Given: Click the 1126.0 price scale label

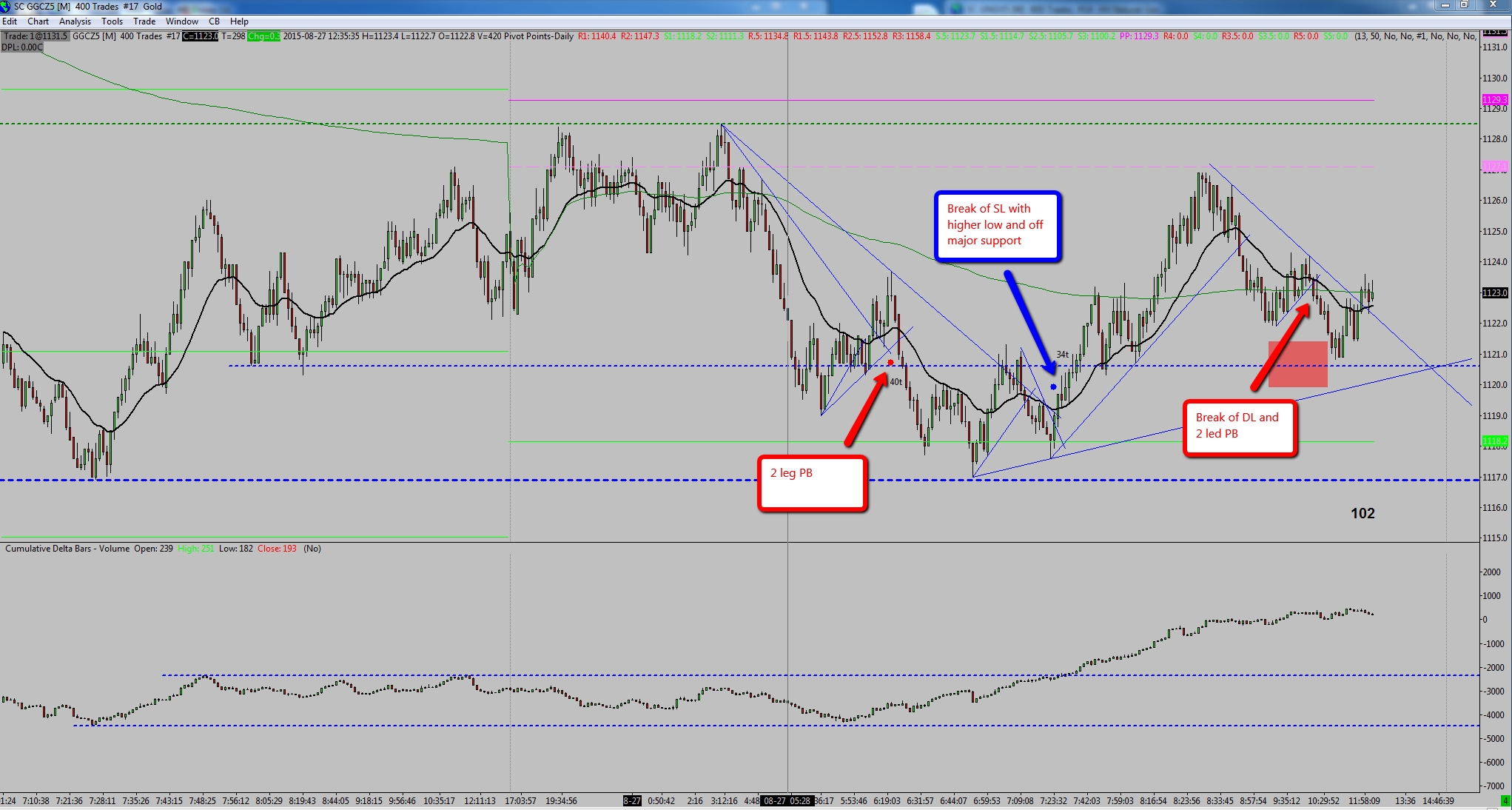Looking at the screenshot, I should pos(1494,201).
